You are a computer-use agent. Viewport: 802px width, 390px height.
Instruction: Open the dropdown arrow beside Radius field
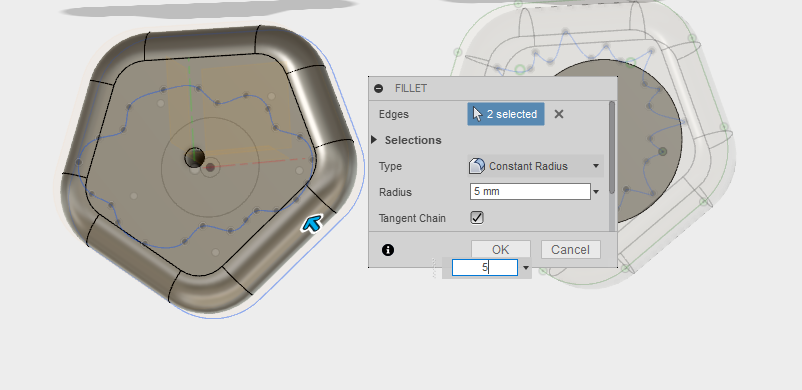[596, 192]
